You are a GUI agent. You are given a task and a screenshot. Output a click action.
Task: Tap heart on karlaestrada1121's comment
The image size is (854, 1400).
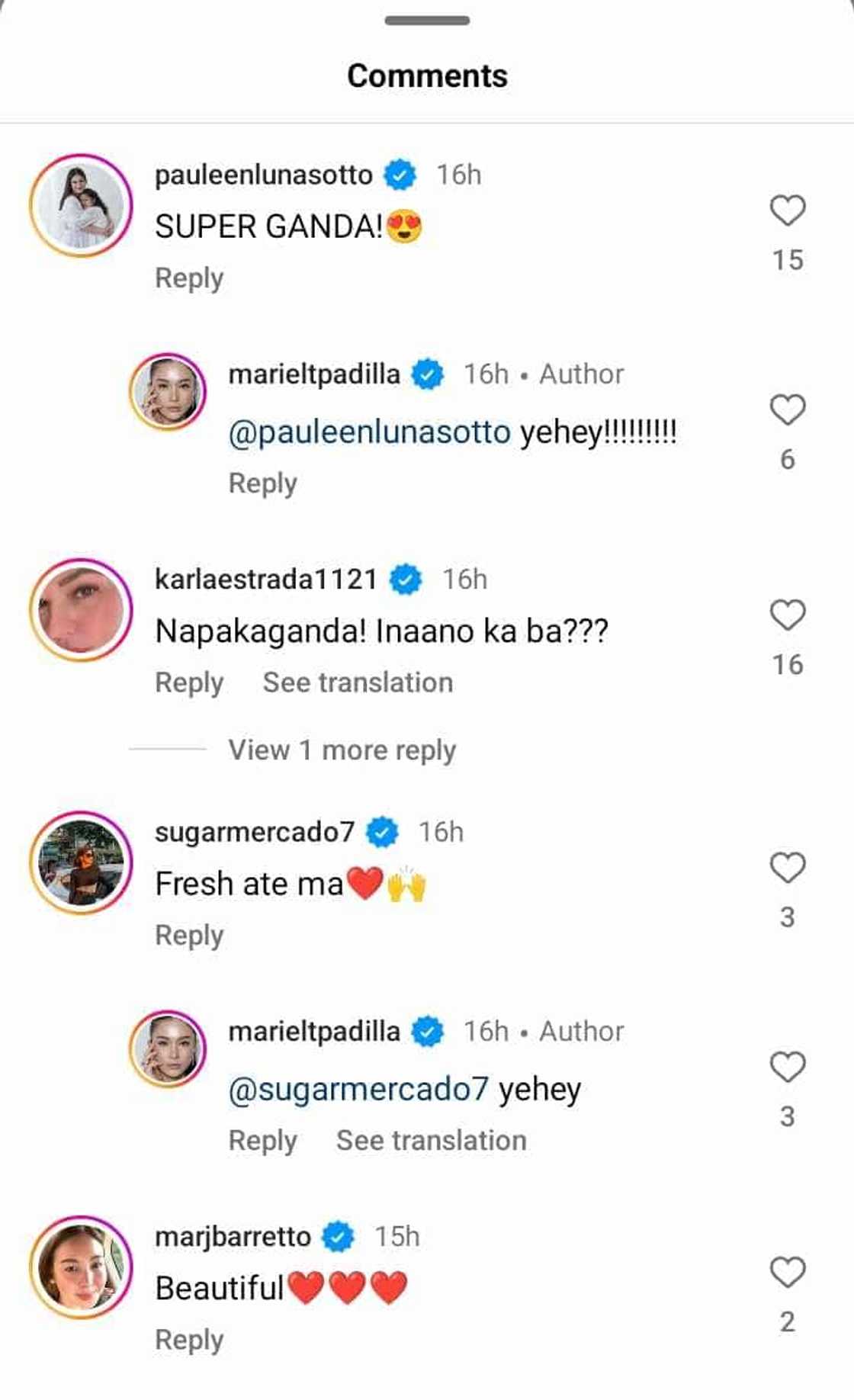(x=787, y=615)
